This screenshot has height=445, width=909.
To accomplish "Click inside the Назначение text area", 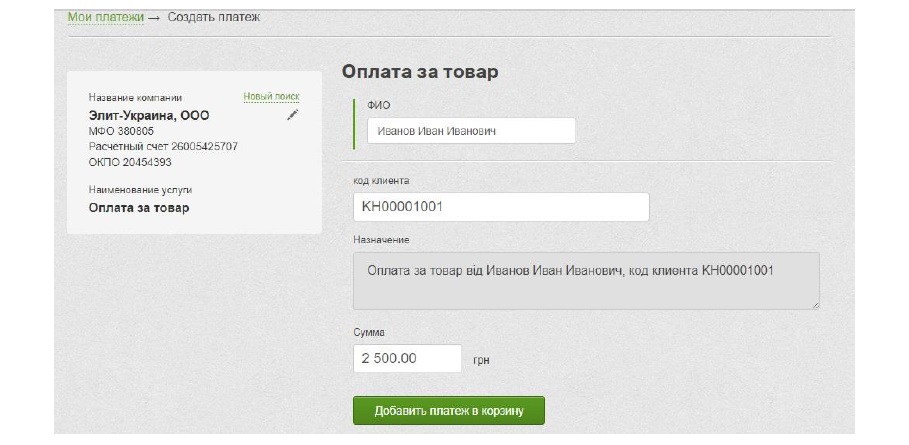I will tap(586, 280).
